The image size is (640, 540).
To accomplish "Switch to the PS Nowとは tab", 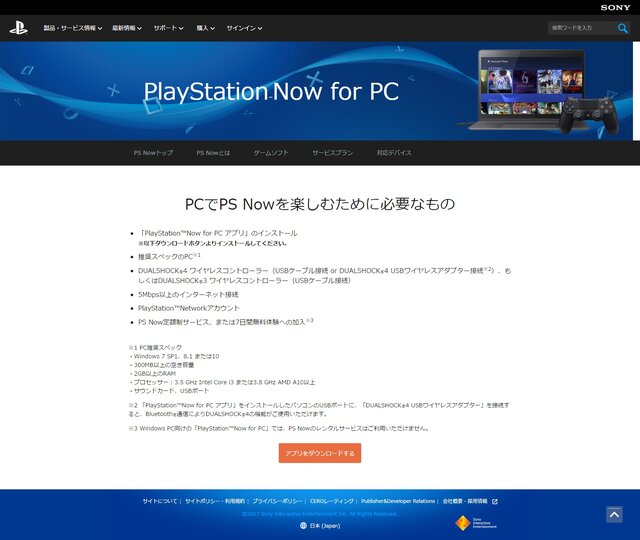I will [213, 153].
